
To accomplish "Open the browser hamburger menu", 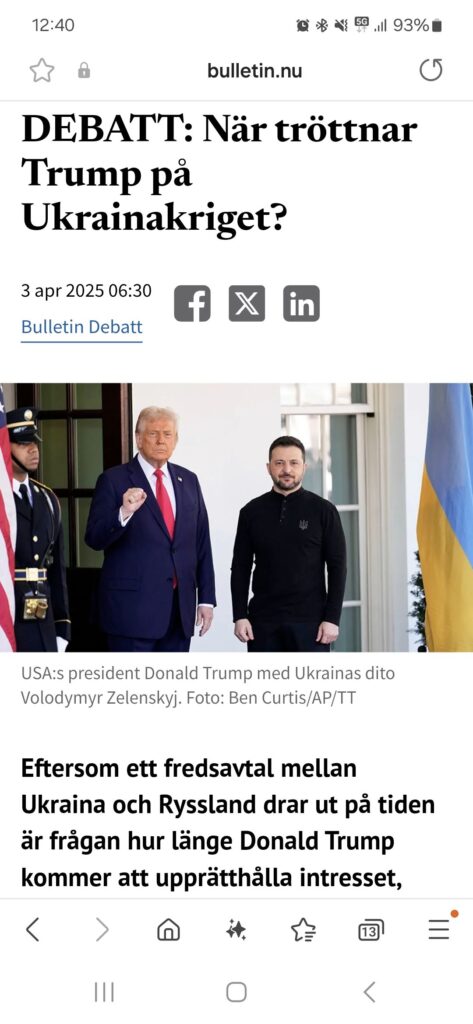I will coord(439,929).
